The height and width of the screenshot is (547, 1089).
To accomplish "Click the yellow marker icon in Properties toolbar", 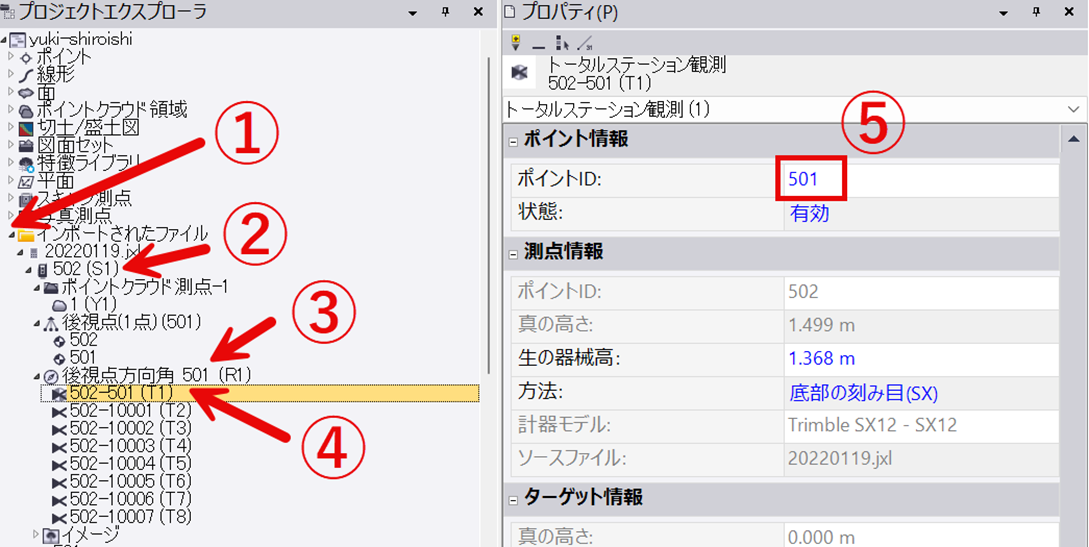I will coord(515,43).
